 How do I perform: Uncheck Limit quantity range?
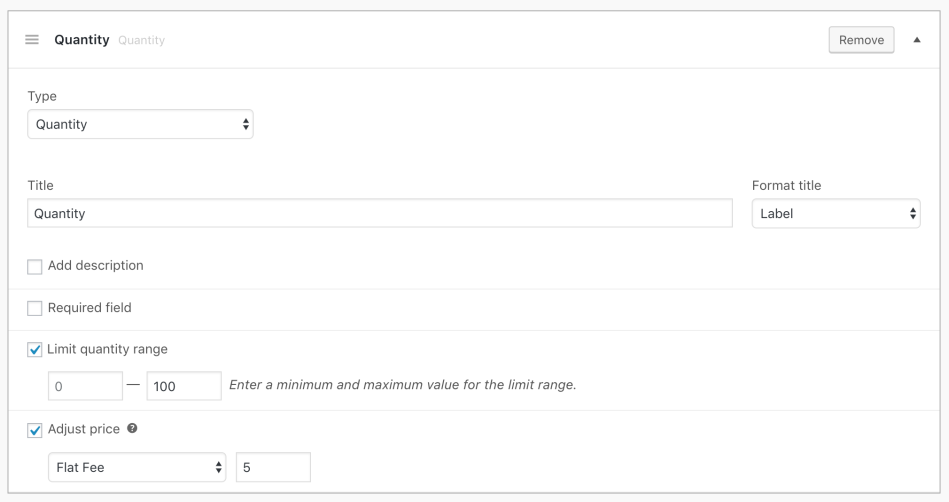pyautogui.click(x=35, y=350)
